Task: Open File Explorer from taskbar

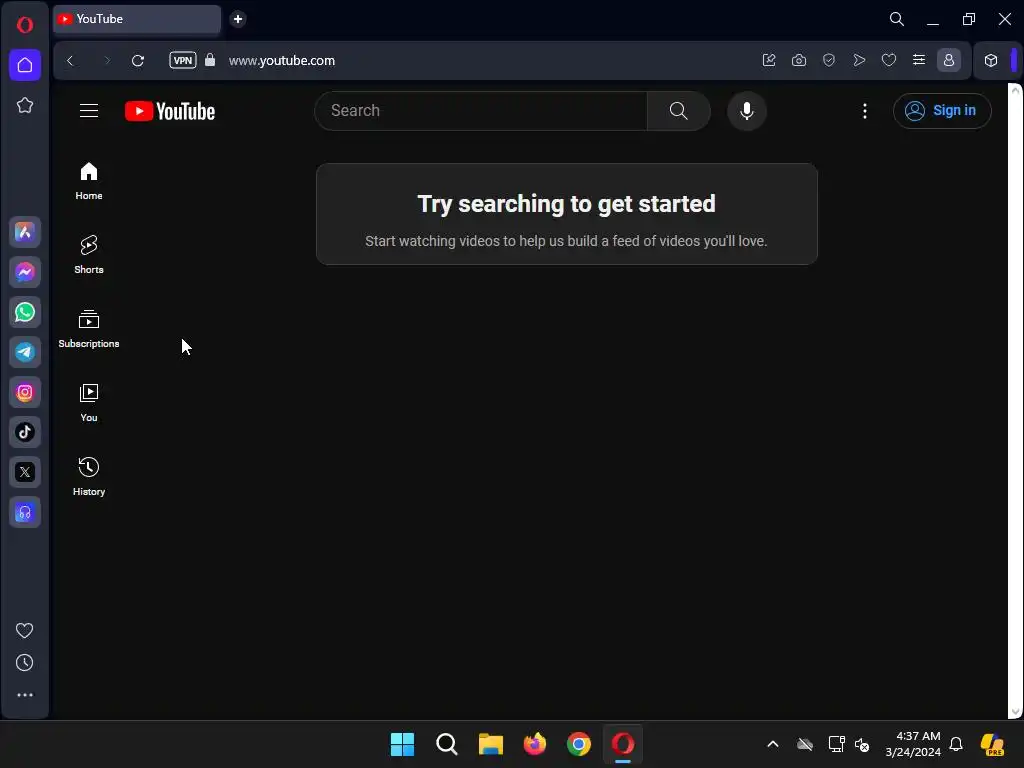Action: pyautogui.click(x=490, y=744)
